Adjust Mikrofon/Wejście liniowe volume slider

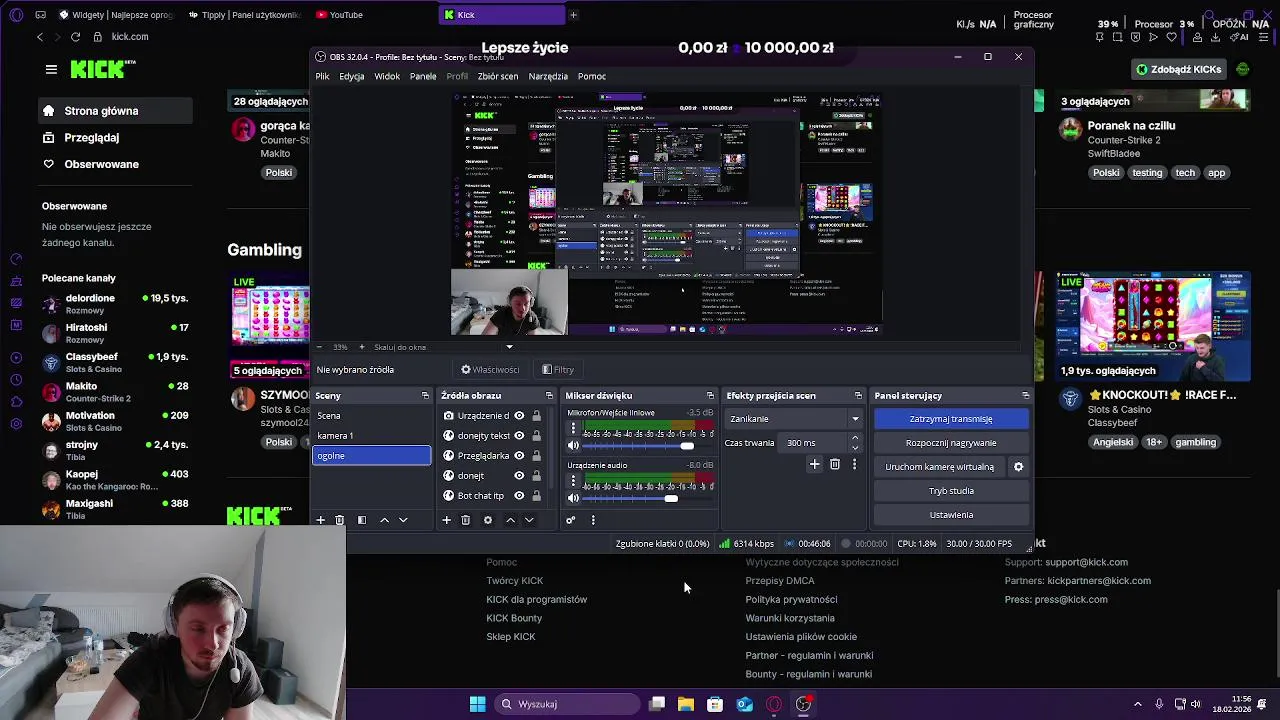[687, 446]
